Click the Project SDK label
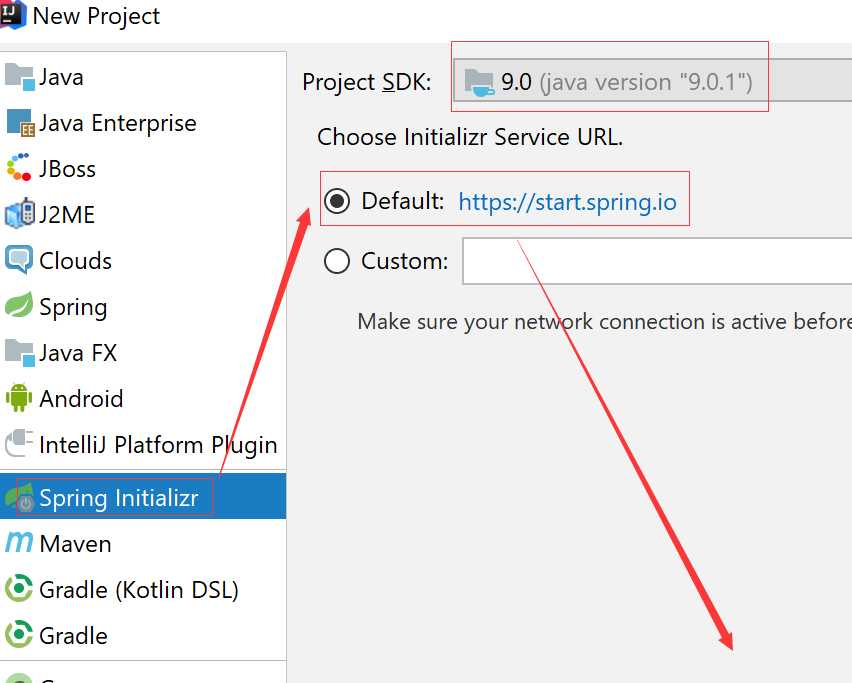This screenshot has height=683, width=852. (x=367, y=83)
